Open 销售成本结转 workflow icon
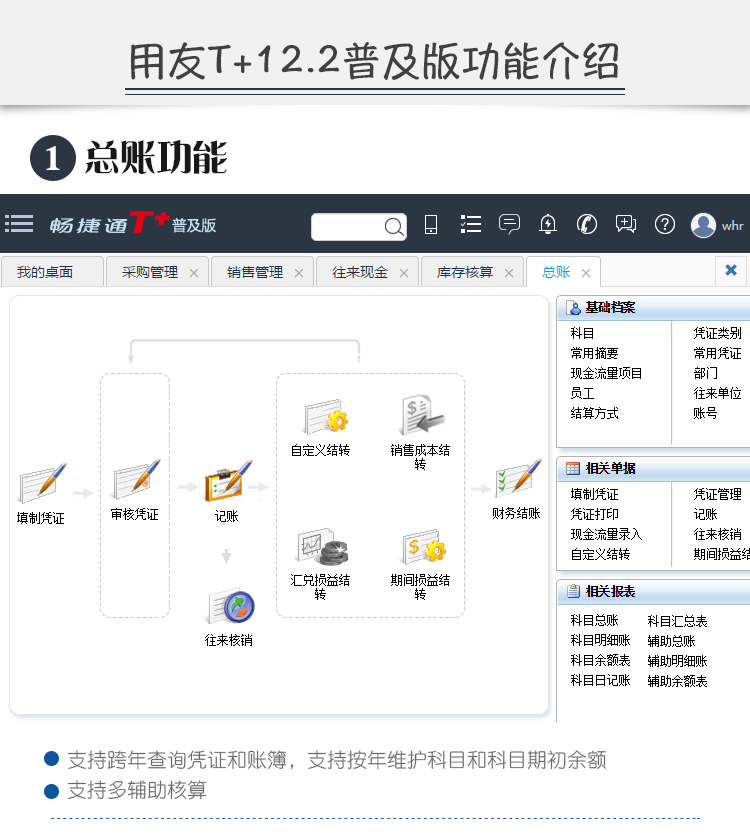 tap(422, 415)
